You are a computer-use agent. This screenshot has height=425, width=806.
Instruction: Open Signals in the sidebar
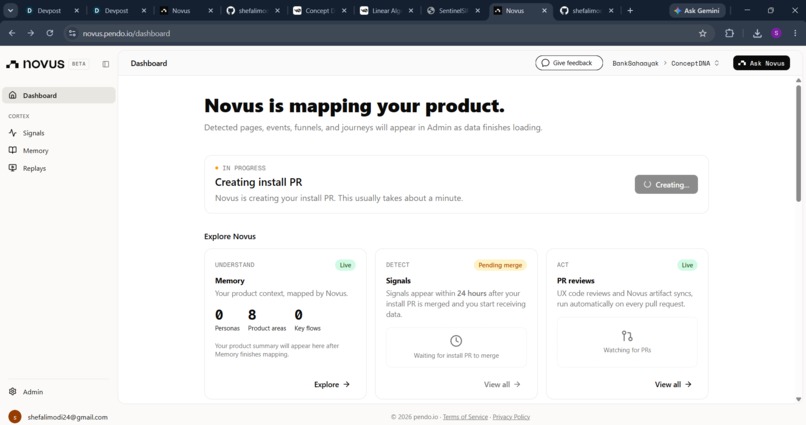33,133
